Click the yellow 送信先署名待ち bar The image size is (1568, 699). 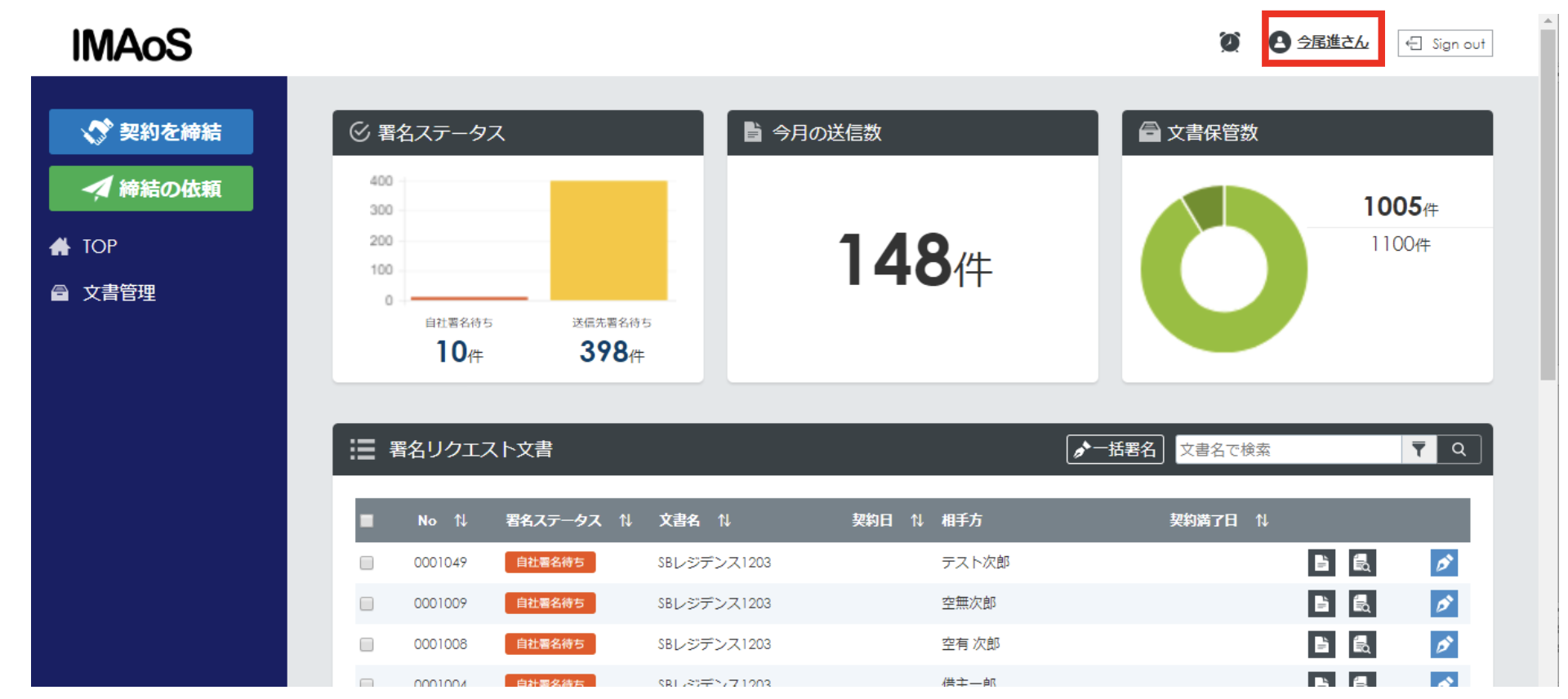[x=608, y=240]
